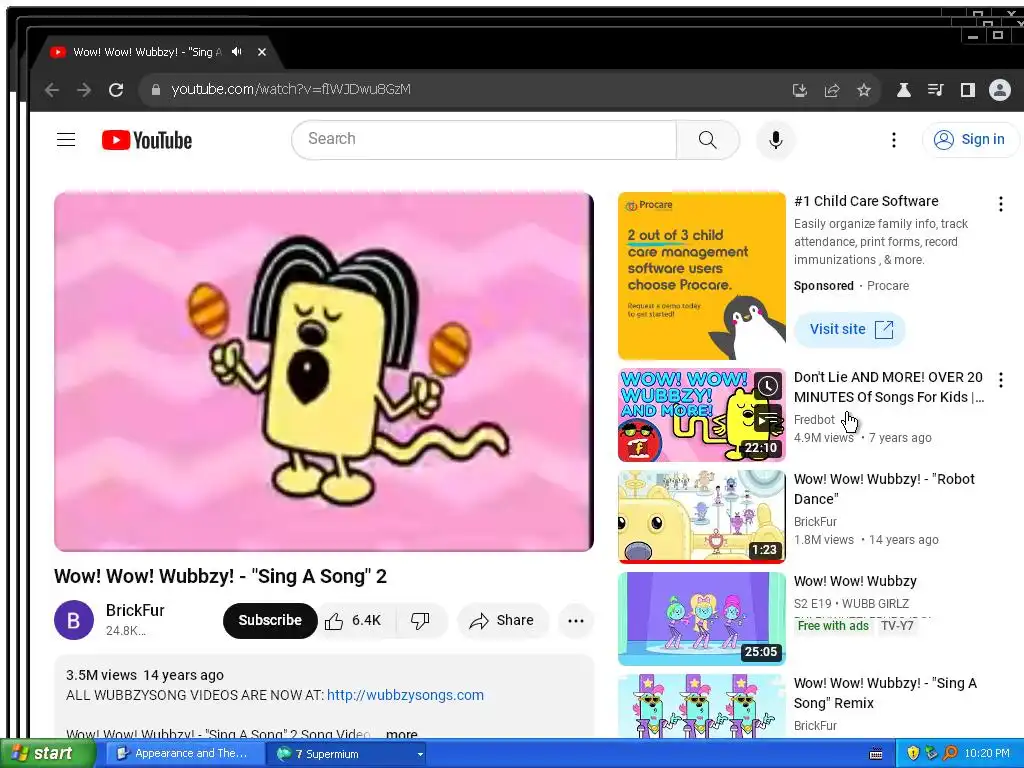Add Don't Lie video to Watch later
This screenshot has width=1024, height=768.
(x=768, y=386)
